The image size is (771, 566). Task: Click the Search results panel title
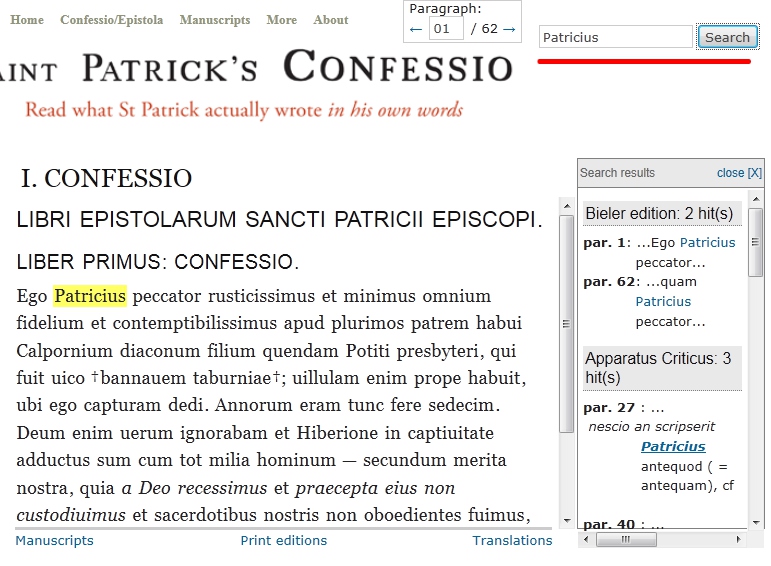[x=617, y=173]
